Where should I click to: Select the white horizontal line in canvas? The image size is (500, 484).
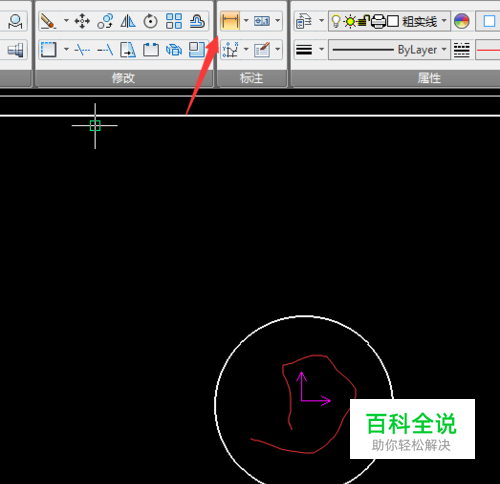click(x=250, y=116)
